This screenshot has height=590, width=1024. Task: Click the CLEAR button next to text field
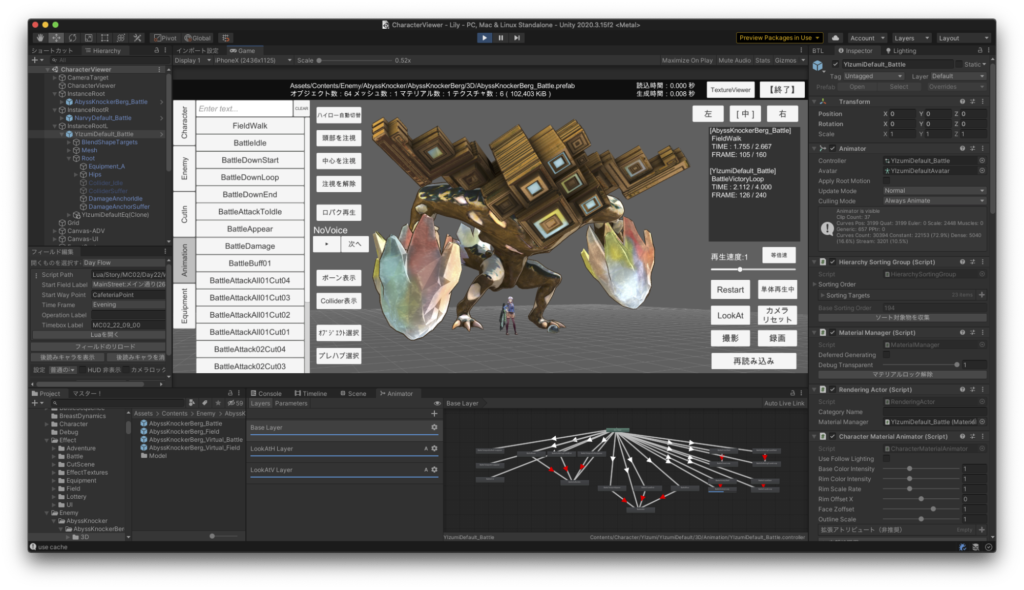tap(301, 108)
